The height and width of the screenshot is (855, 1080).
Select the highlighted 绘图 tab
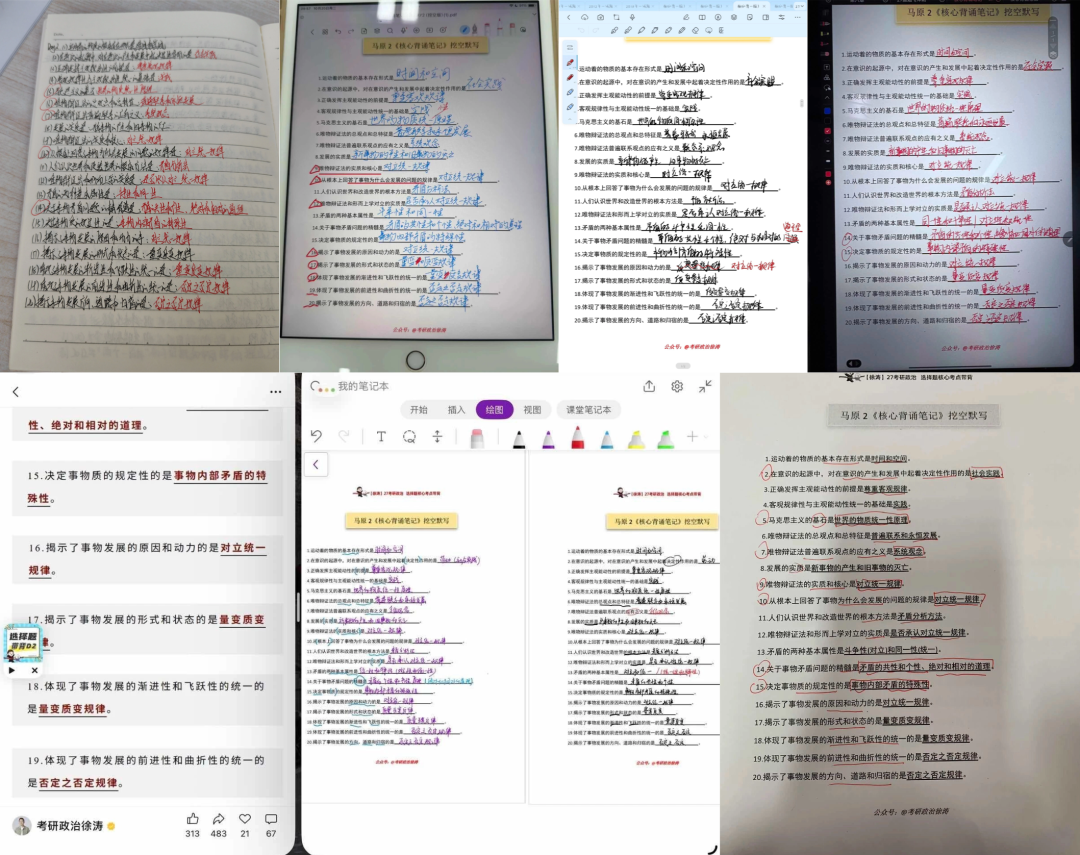click(495, 409)
